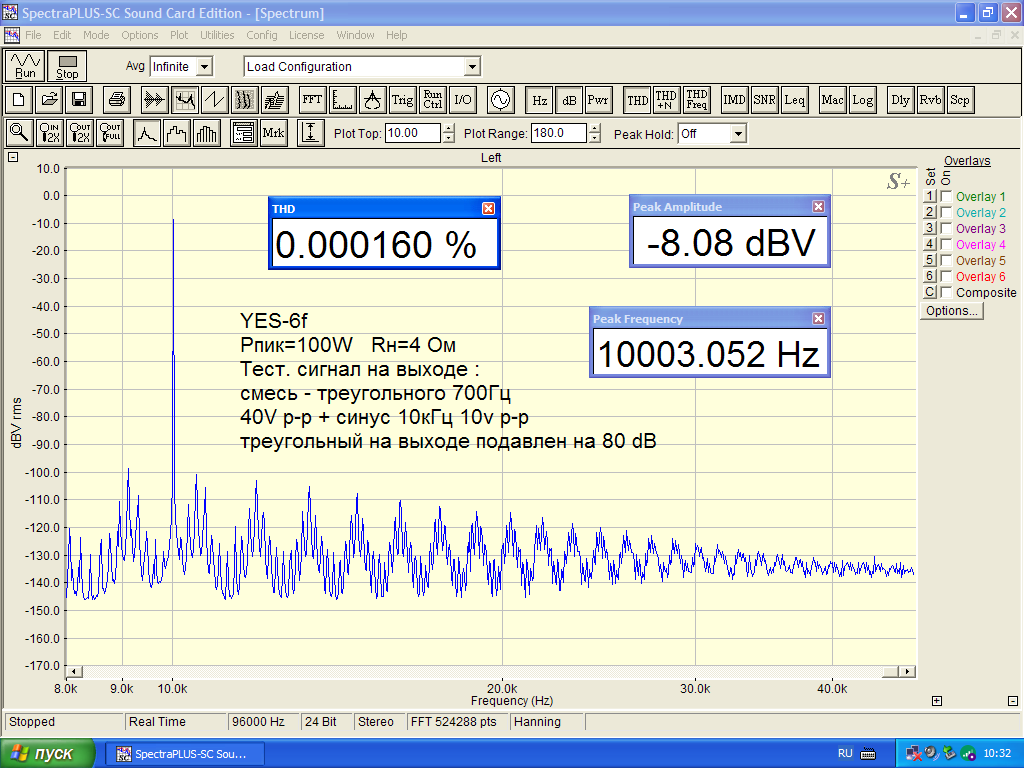Screen dimensions: 1024x768
Task: Open the Utilities menu
Action: pyautogui.click(x=217, y=35)
